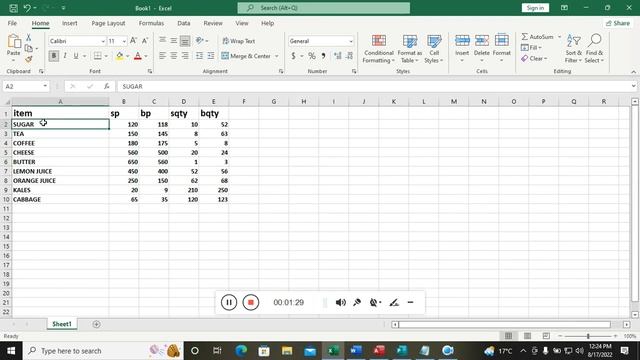Switch to the Page Layout tab
This screenshot has width=640, height=360.
click(x=108, y=23)
